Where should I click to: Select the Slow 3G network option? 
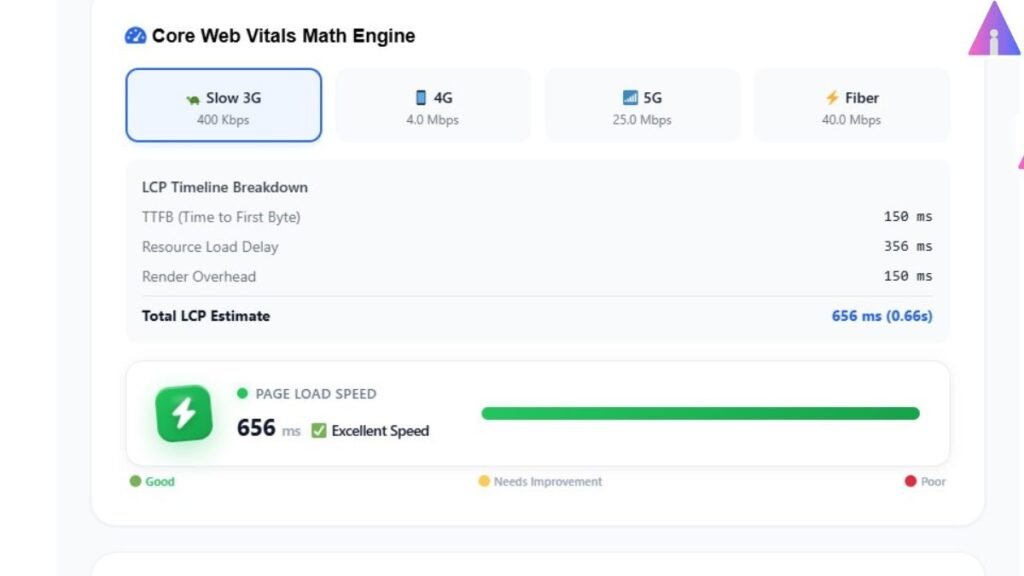(x=223, y=105)
